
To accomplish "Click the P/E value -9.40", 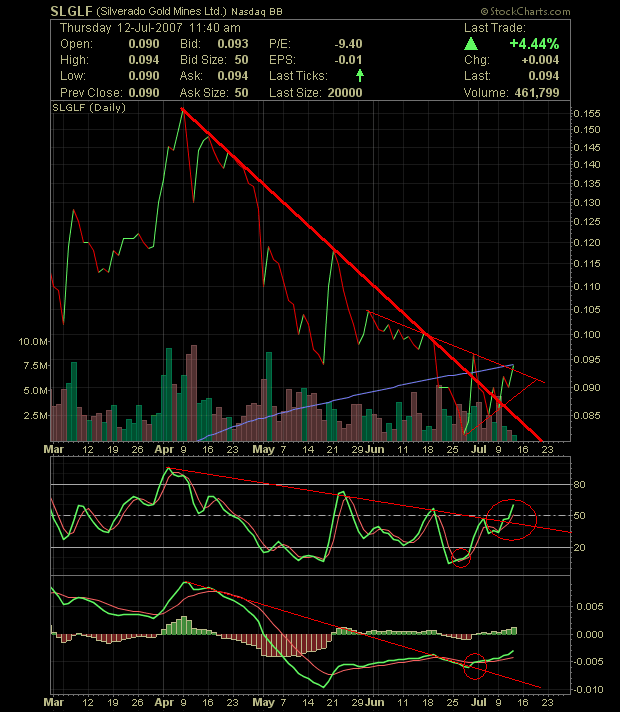I will [x=348, y=44].
